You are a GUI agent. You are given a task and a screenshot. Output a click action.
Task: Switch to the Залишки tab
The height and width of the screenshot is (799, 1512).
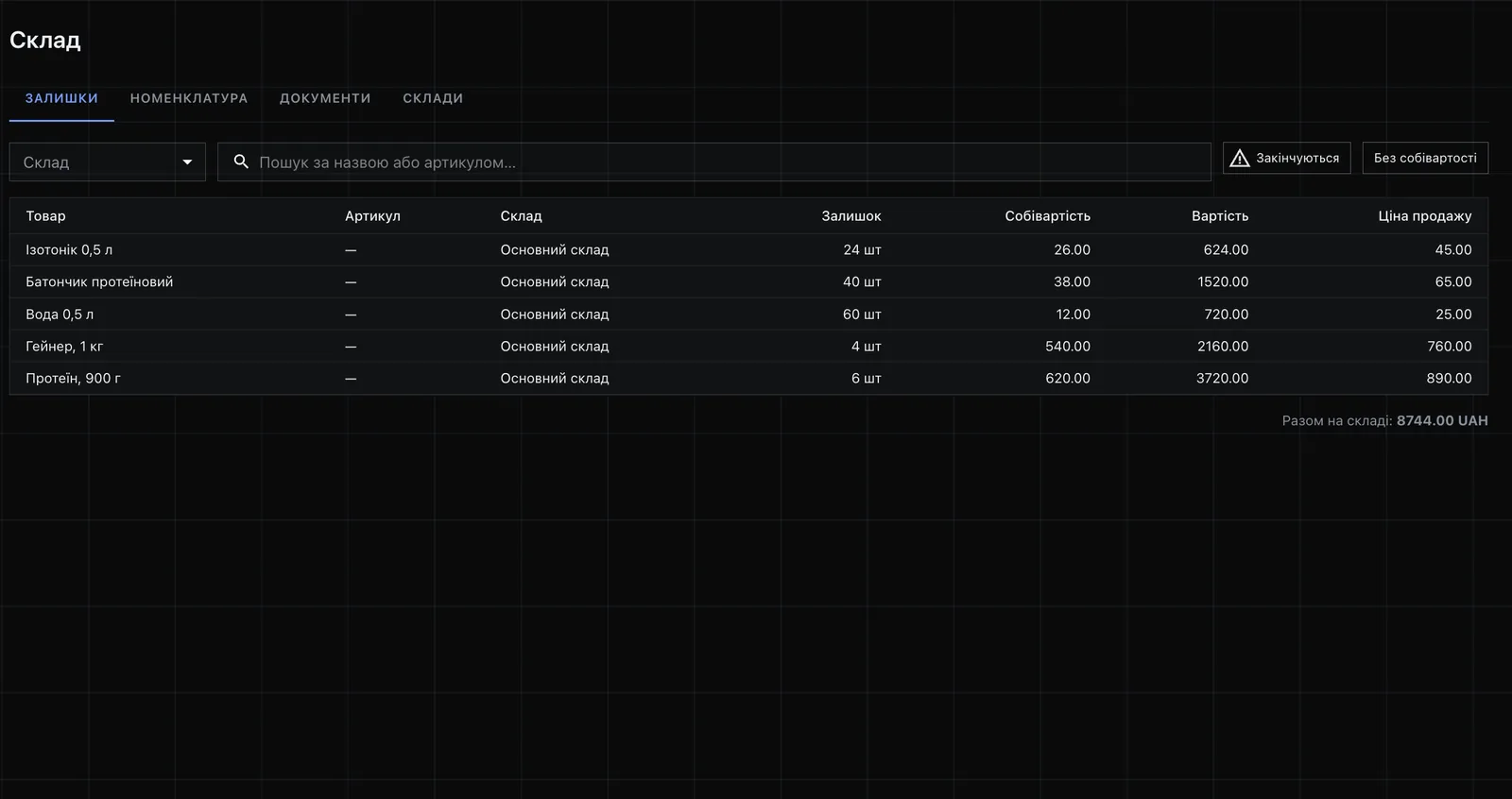pyautogui.click(x=61, y=98)
